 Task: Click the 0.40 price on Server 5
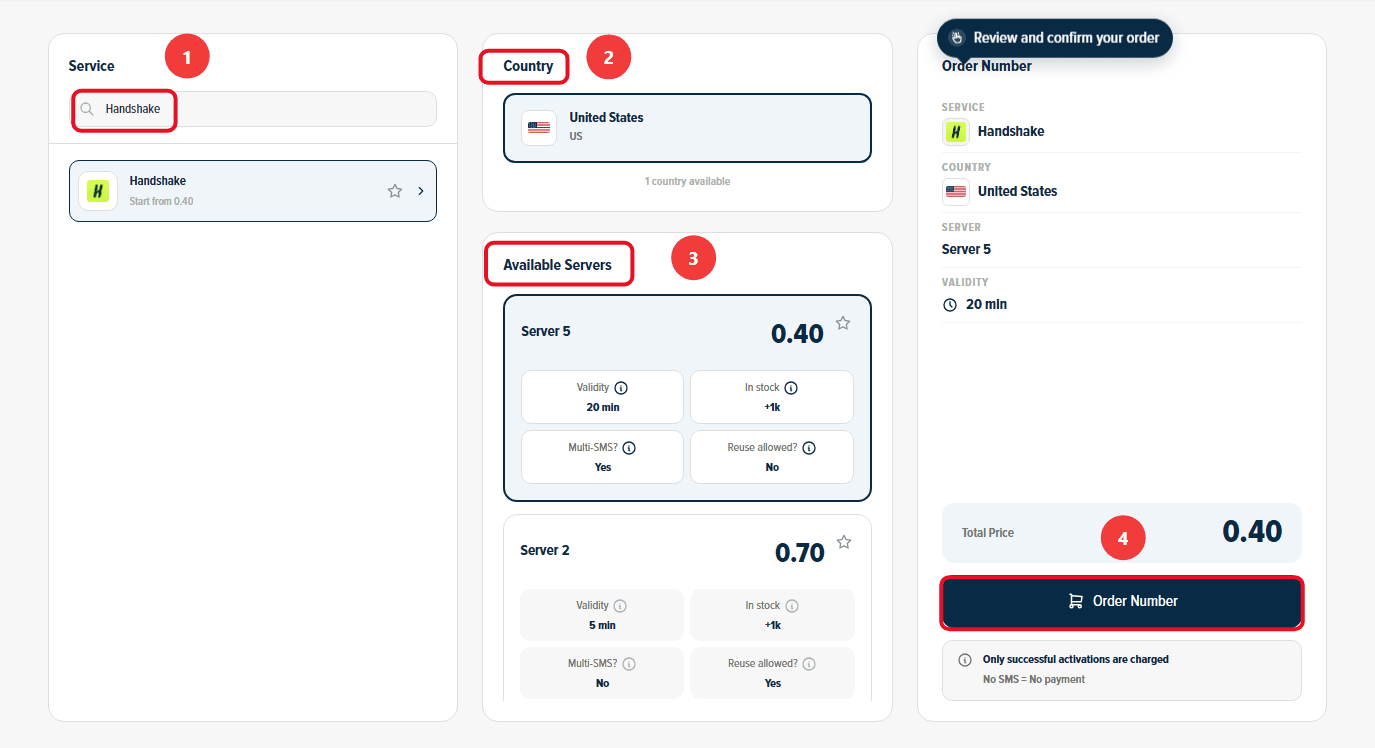pyautogui.click(x=797, y=334)
